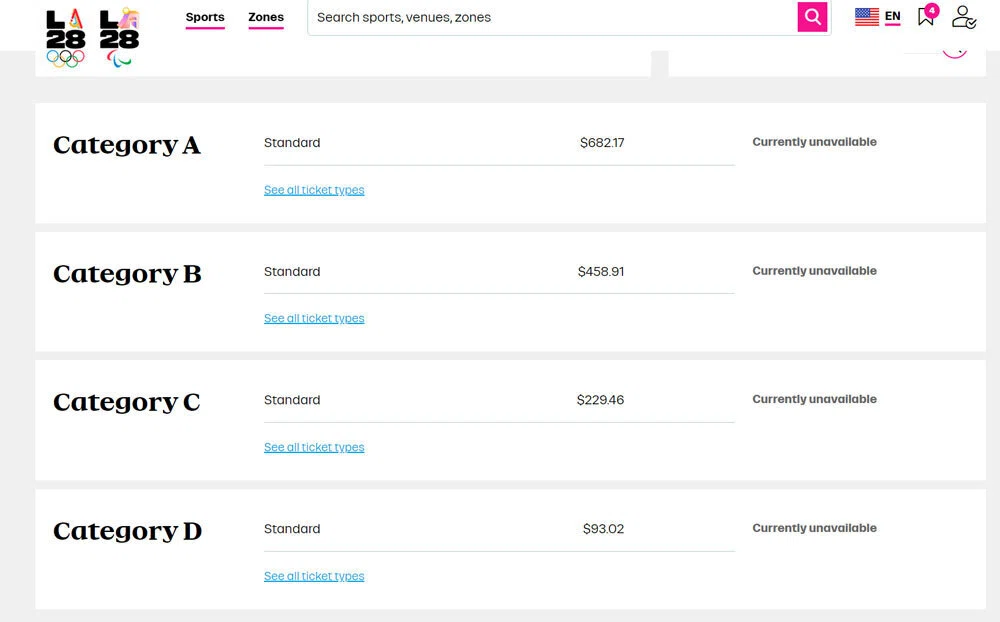Screen dimensions: 1000x622
Task: See all ticket types for Category C
Action: pos(314,447)
